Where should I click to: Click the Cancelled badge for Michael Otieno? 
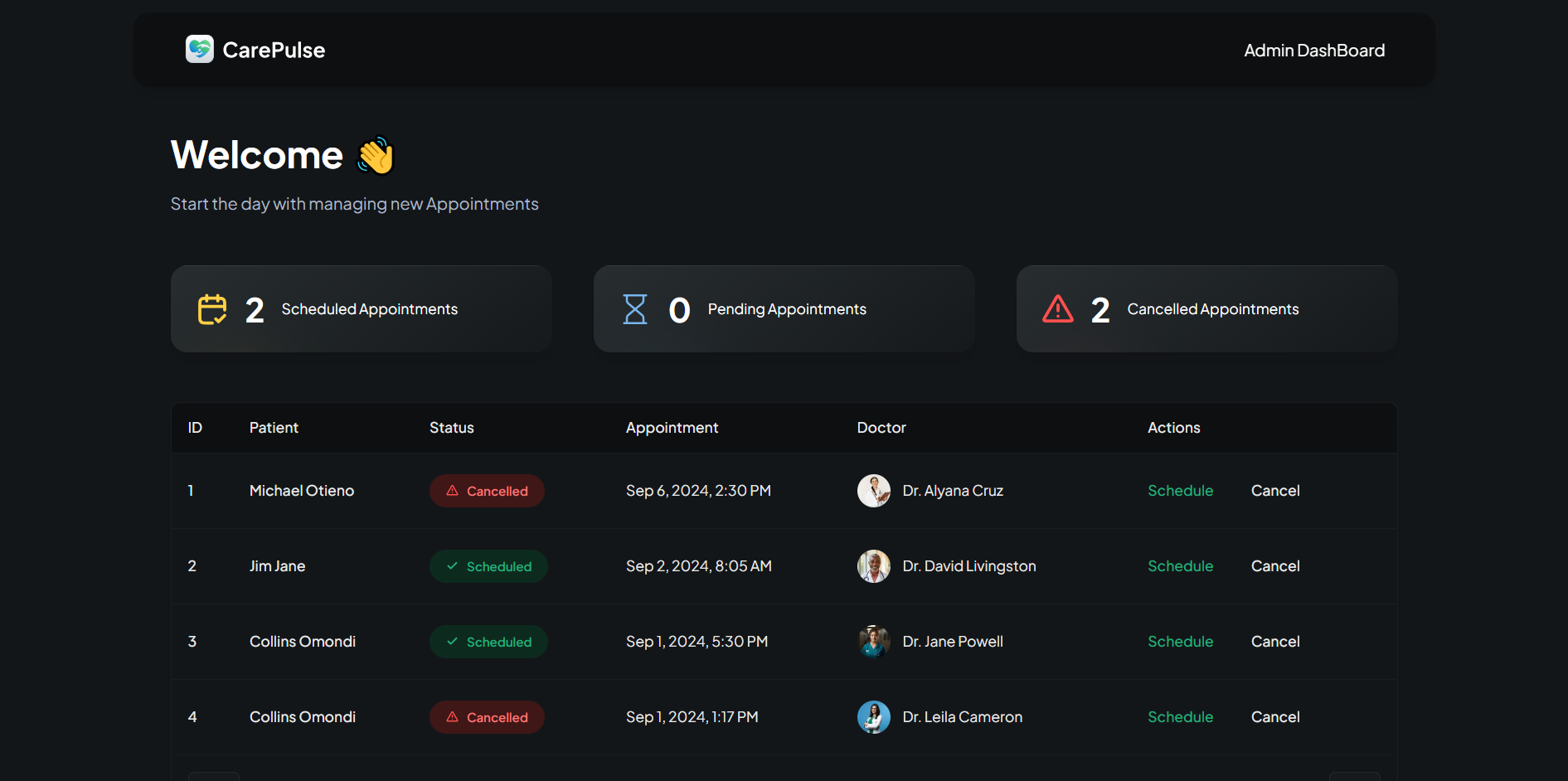487,491
